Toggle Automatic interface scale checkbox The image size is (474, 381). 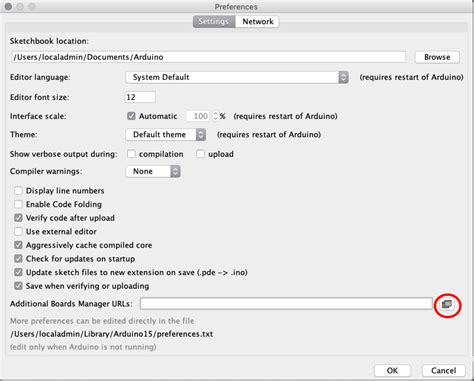pos(131,116)
